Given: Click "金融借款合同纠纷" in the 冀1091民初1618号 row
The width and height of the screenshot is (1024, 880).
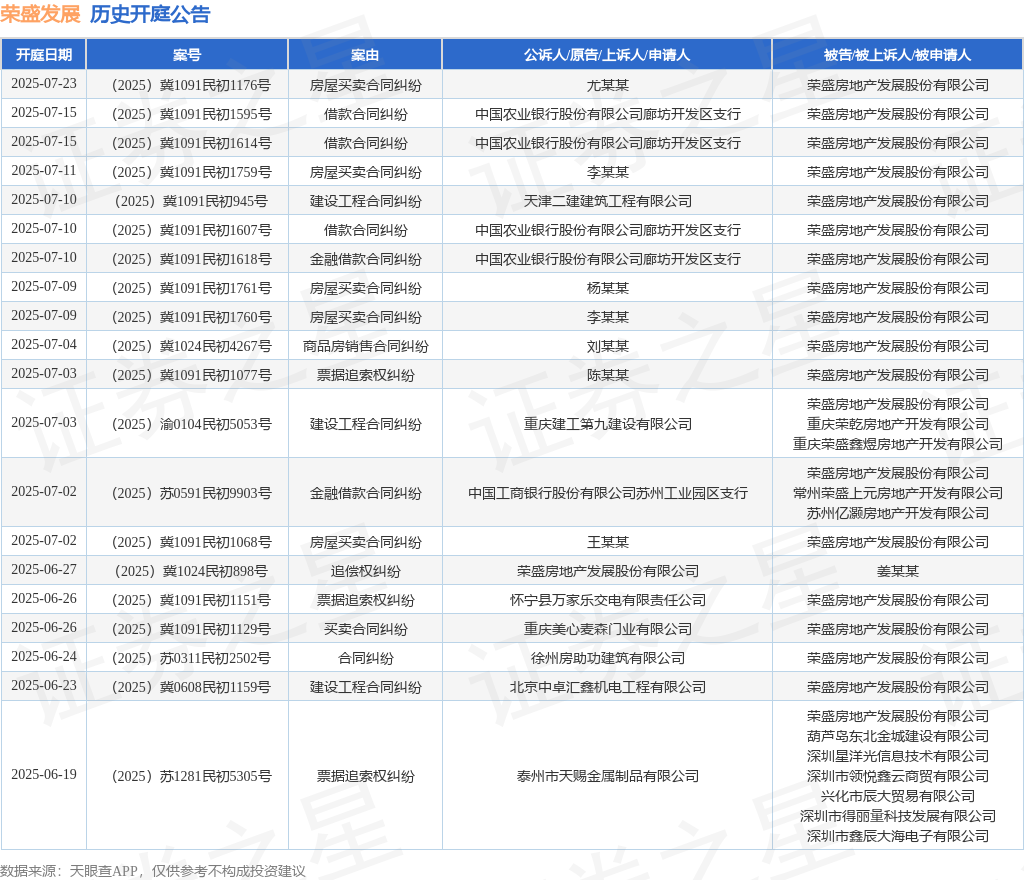Looking at the screenshot, I should (x=365, y=259).
